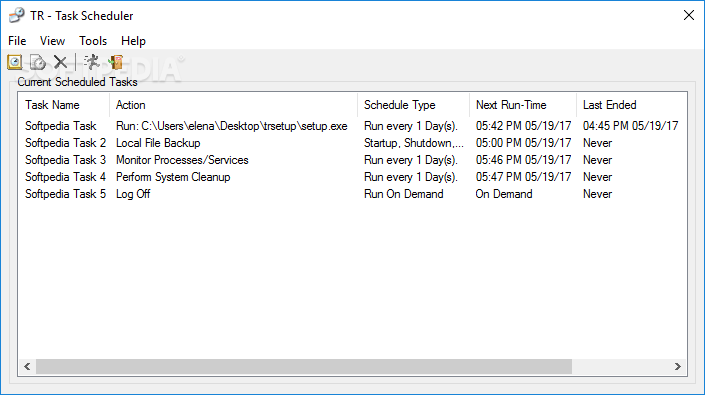Click the 04:45 PM 05/19/17 last ended cell
Image resolution: width=705 pixels, height=395 pixels.
click(630, 126)
